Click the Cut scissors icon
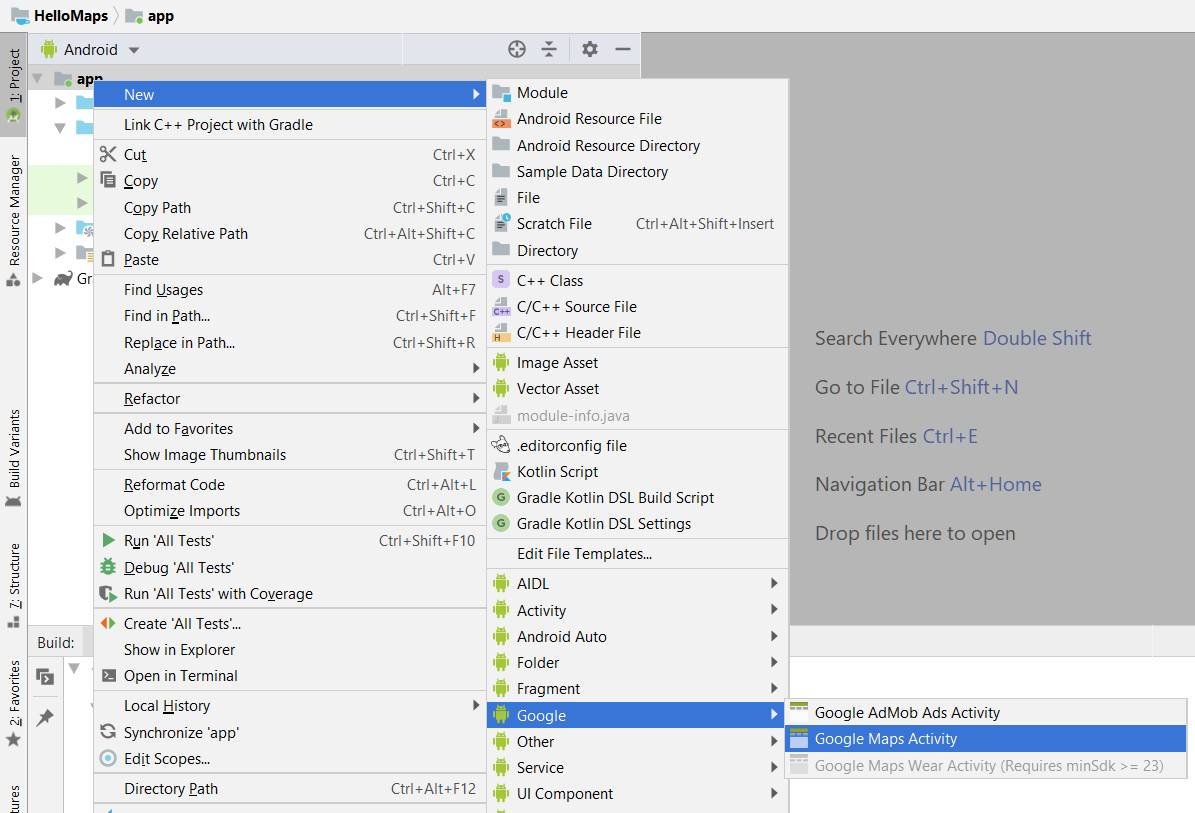 coord(108,155)
